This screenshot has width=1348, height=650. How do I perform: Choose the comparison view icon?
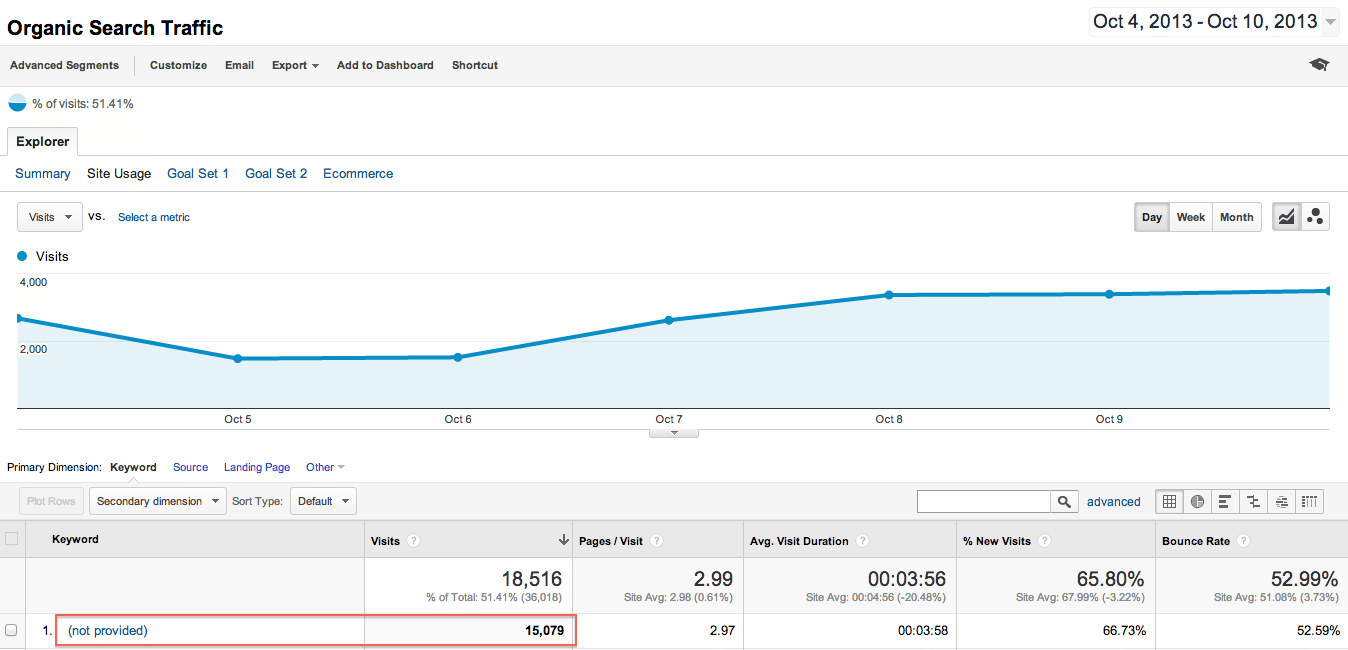[1253, 502]
